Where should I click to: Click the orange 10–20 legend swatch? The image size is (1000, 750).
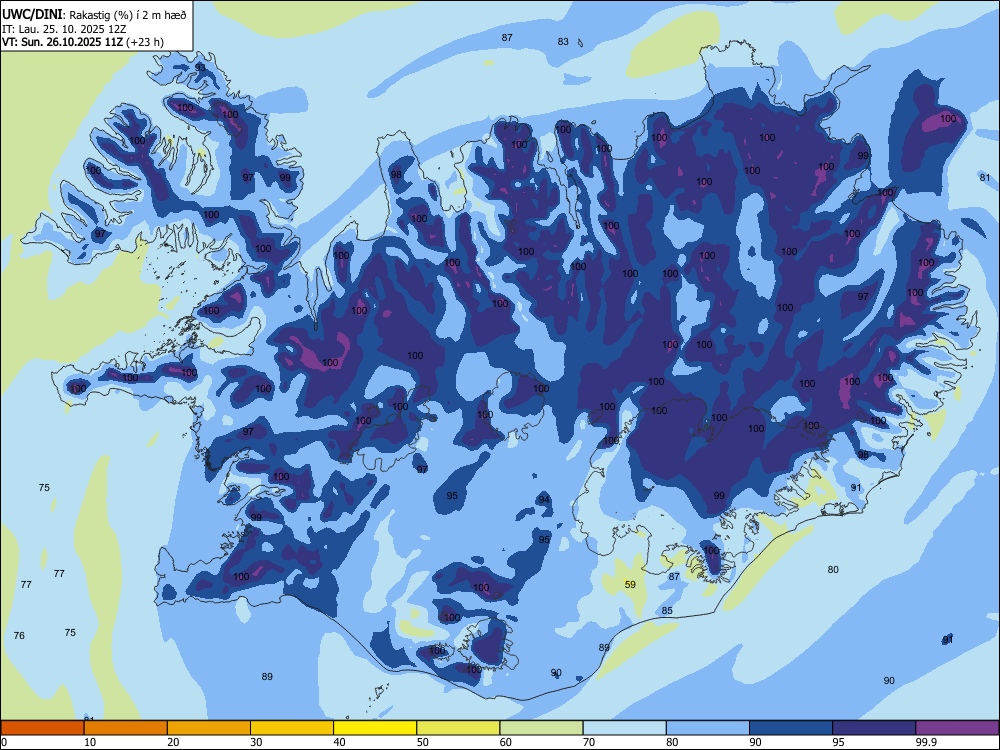(x=126, y=728)
